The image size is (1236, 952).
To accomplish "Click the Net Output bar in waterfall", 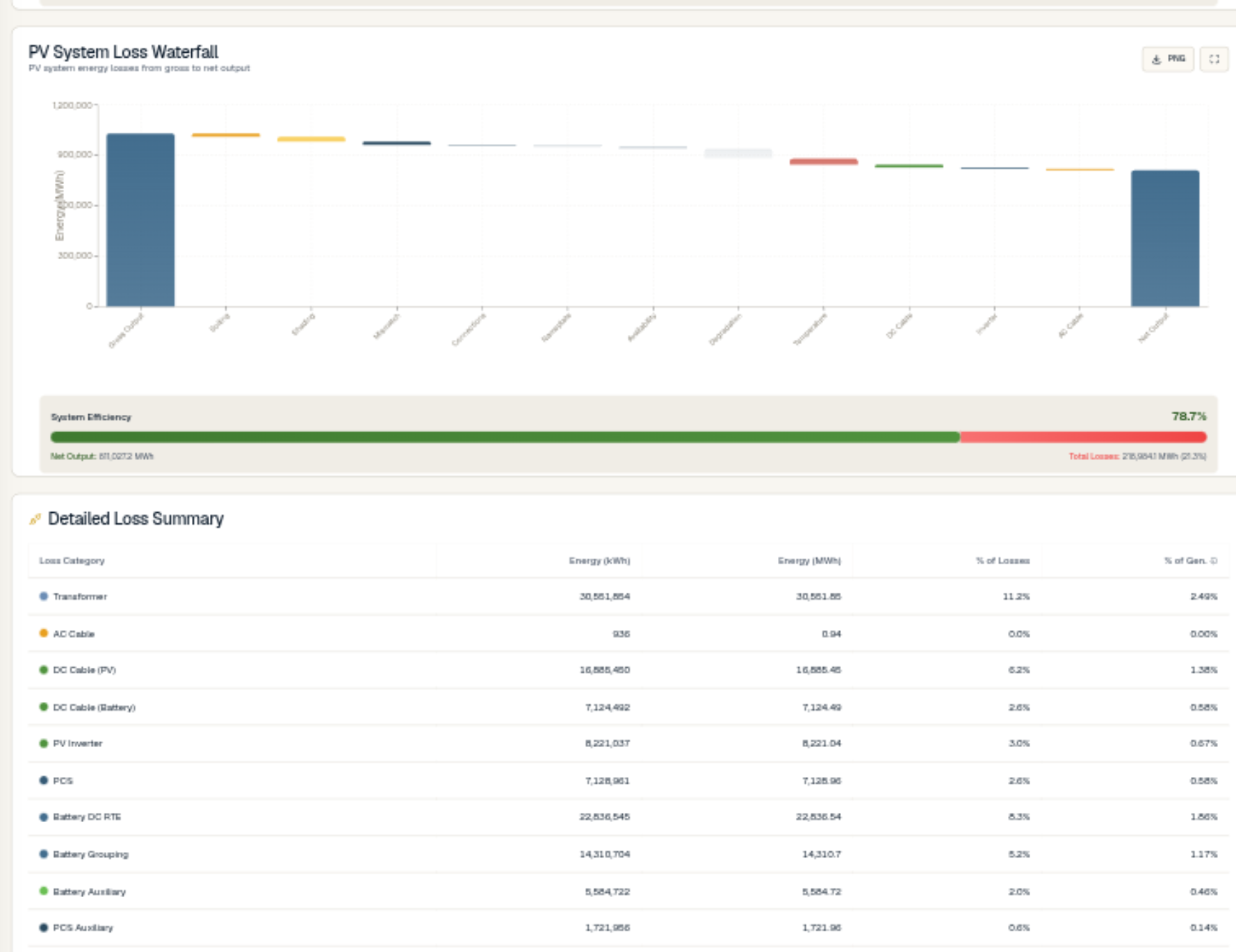I will click(x=1165, y=238).
